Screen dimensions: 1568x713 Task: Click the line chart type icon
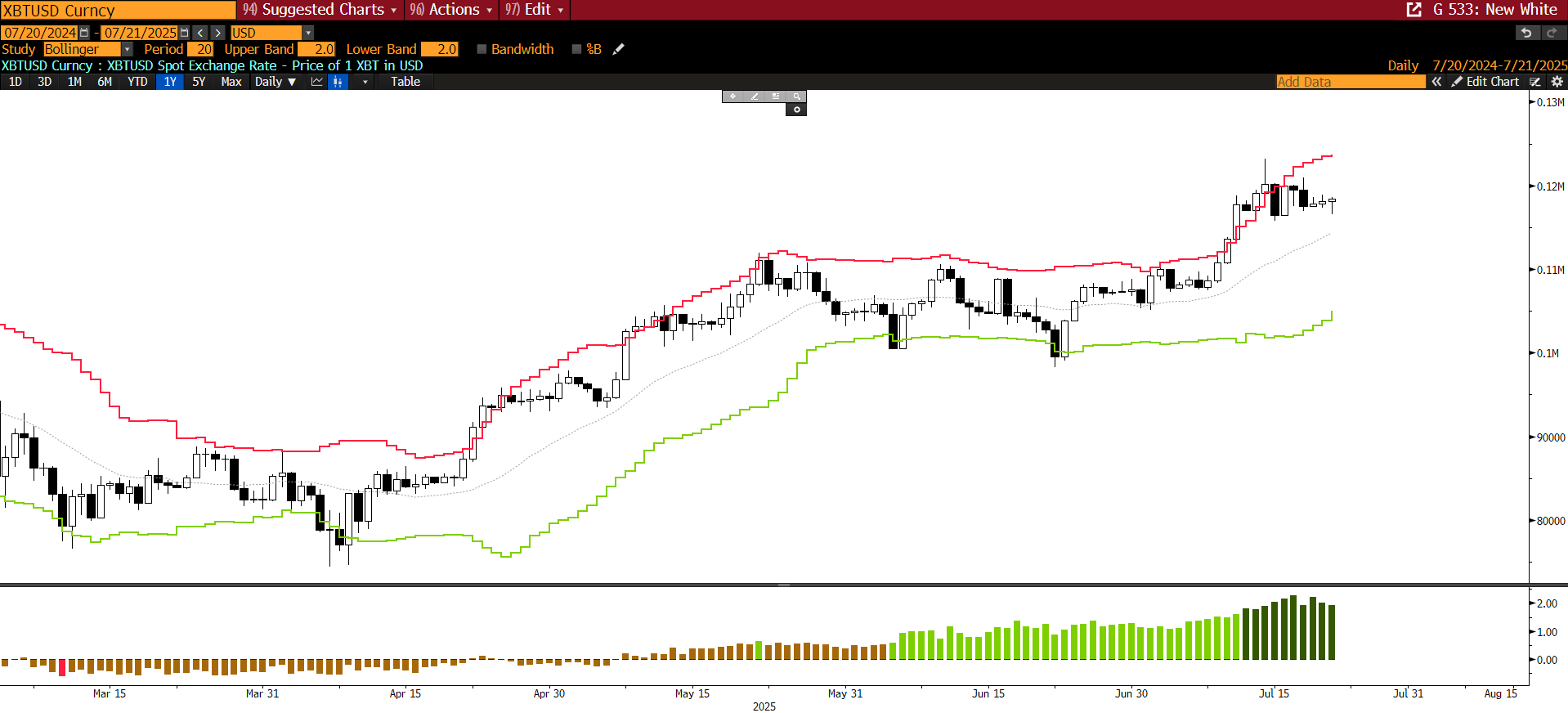317,82
